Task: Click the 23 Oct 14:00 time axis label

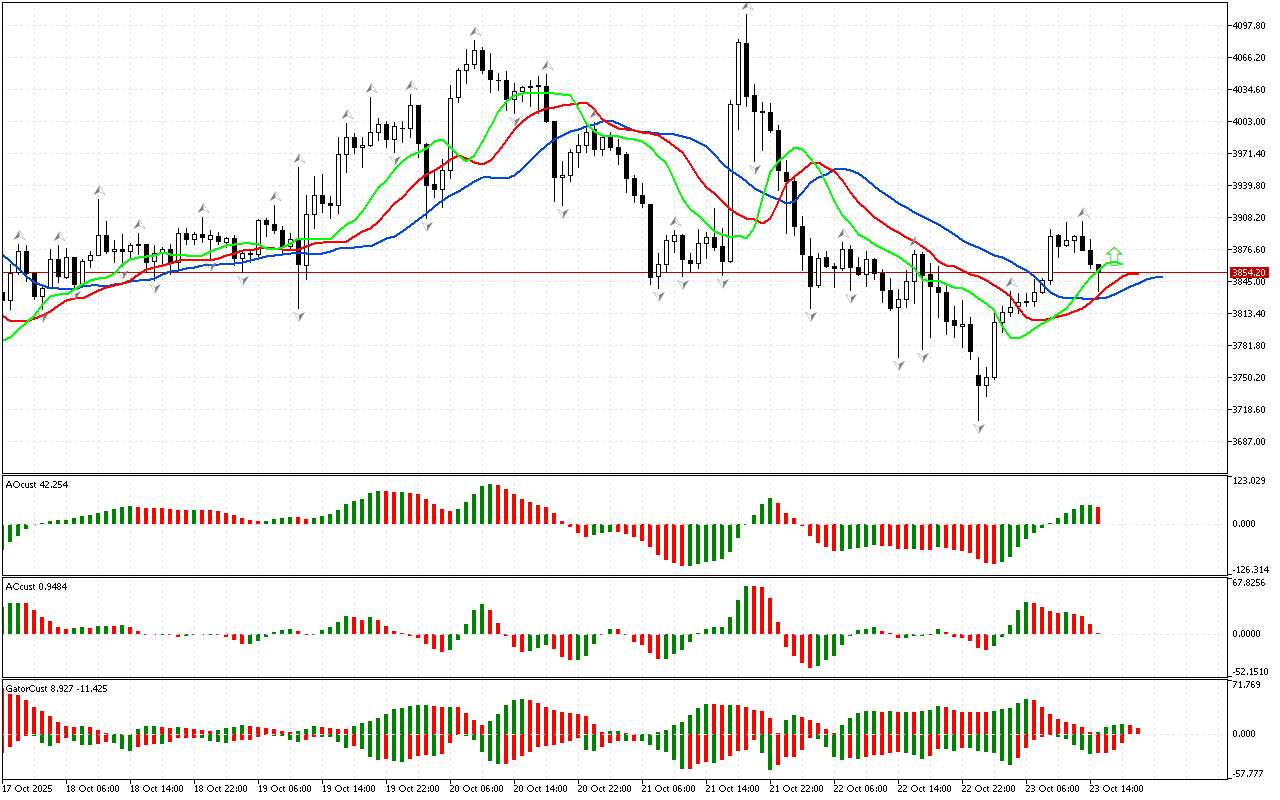Action: tap(1115, 789)
